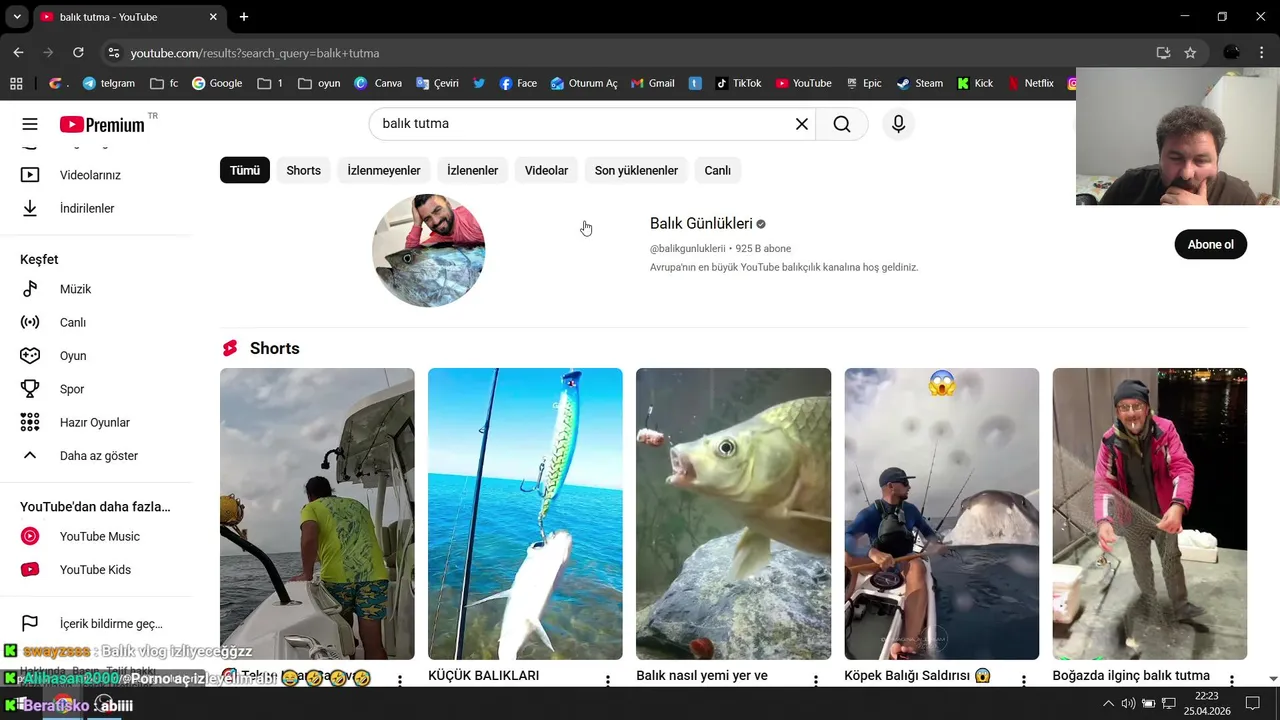Bookmark this page with the star

tap(1190, 53)
